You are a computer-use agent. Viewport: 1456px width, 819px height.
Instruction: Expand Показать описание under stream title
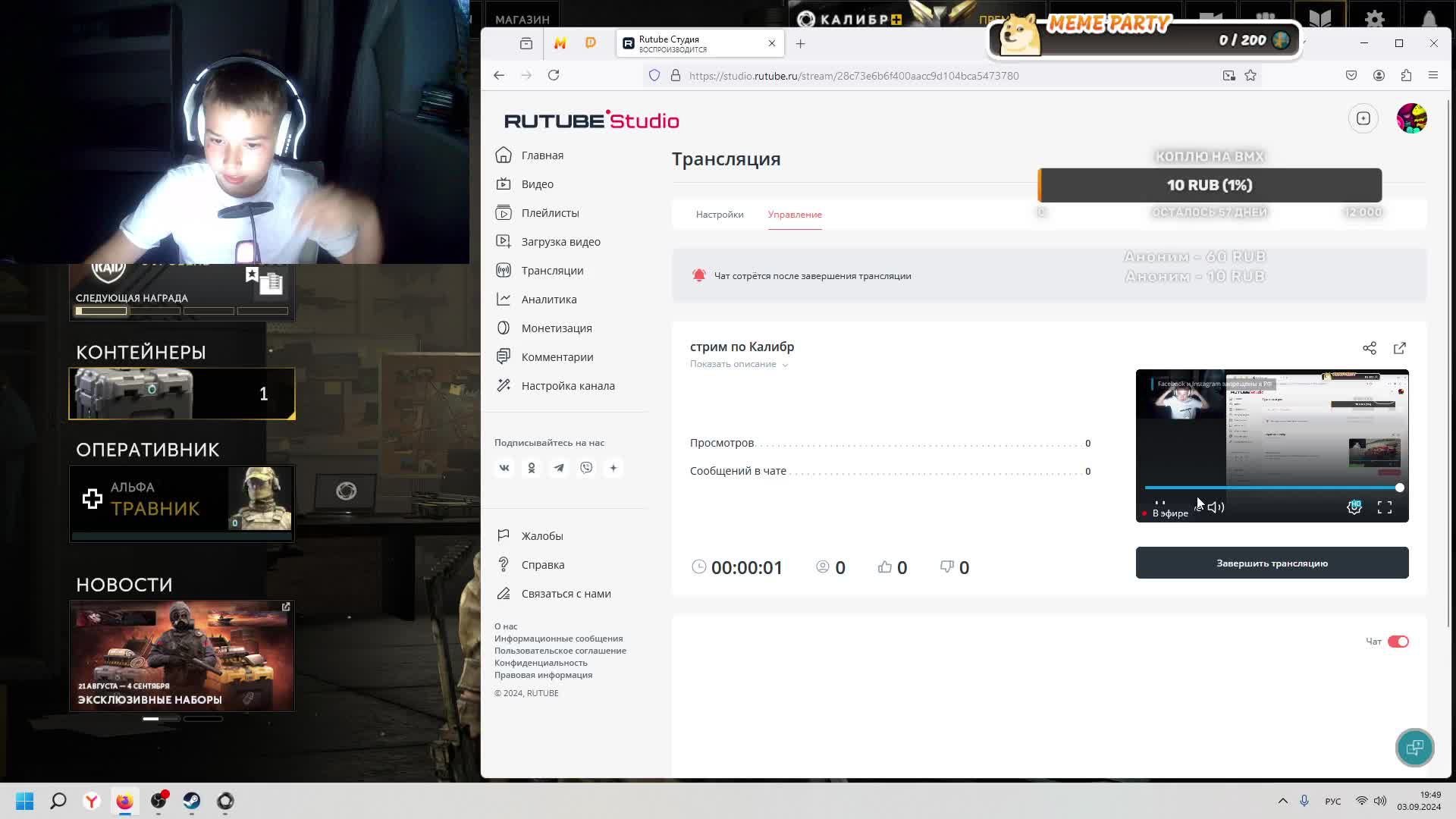738,364
